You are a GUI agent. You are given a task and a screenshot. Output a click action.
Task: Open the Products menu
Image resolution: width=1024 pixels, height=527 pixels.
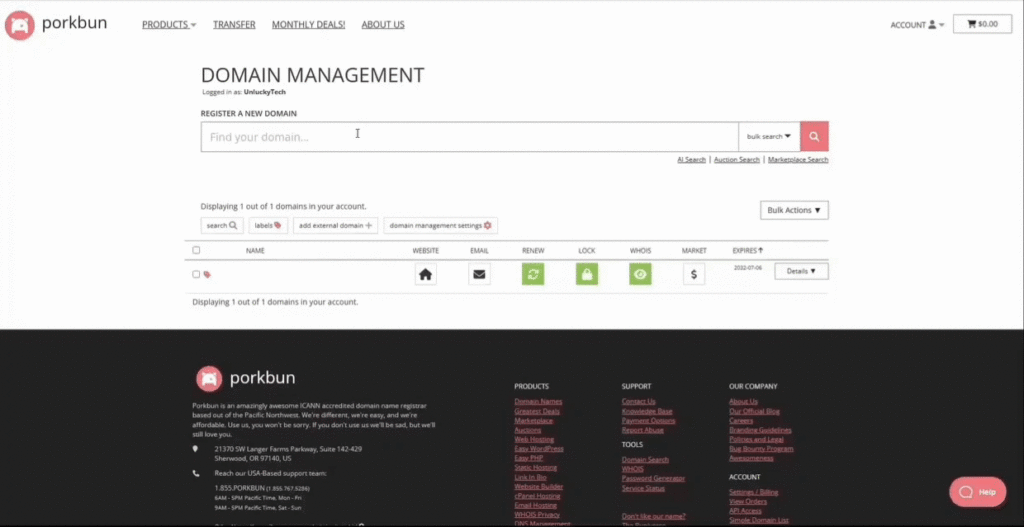169,24
